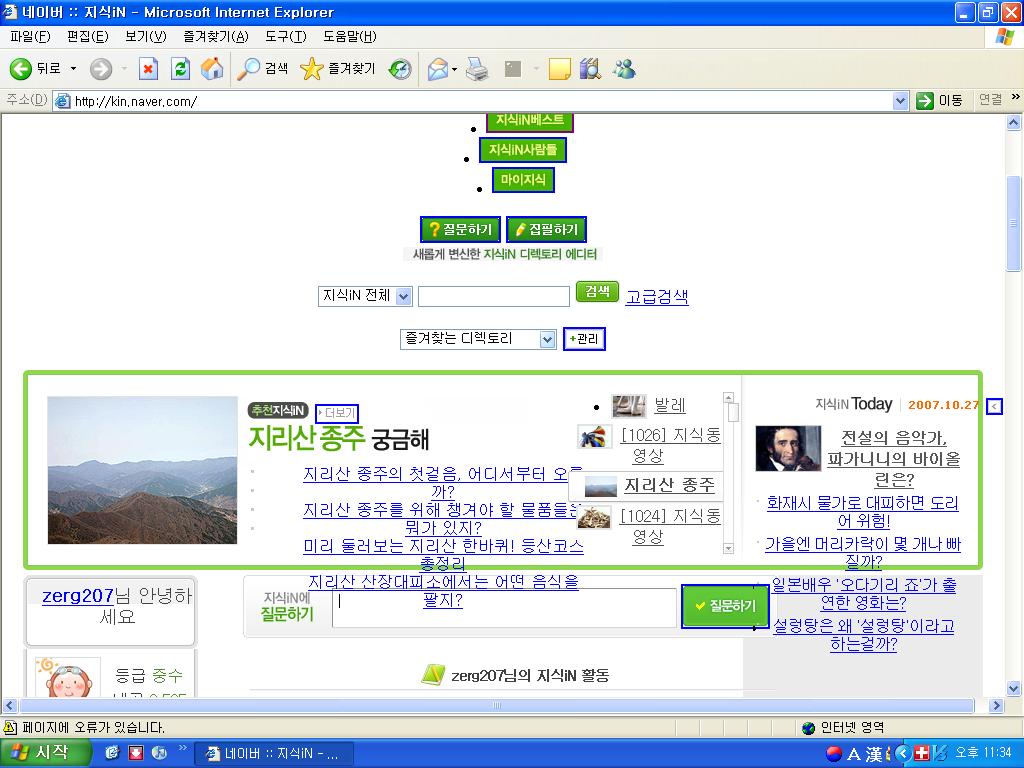Click the previous-day arrow beside the Today date
The height and width of the screenshot is (768, 1024).
(994, 406)
